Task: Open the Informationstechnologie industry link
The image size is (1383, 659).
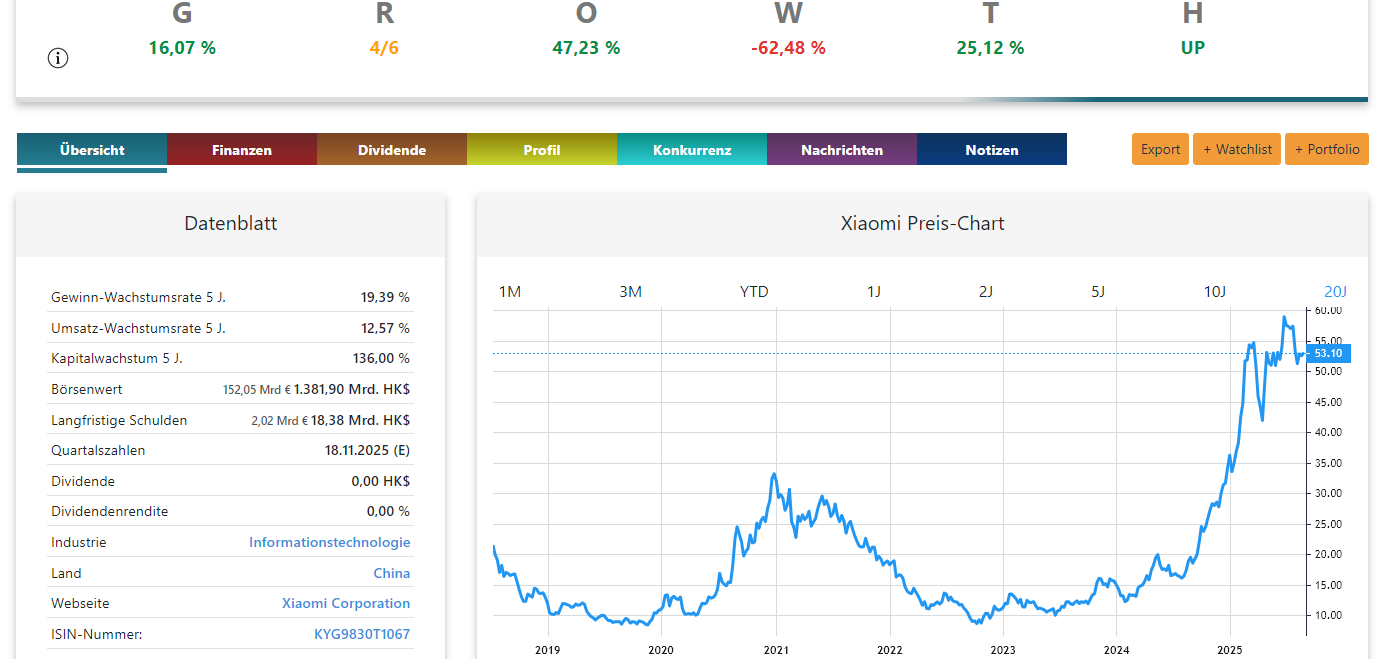Action: point(329,542)
